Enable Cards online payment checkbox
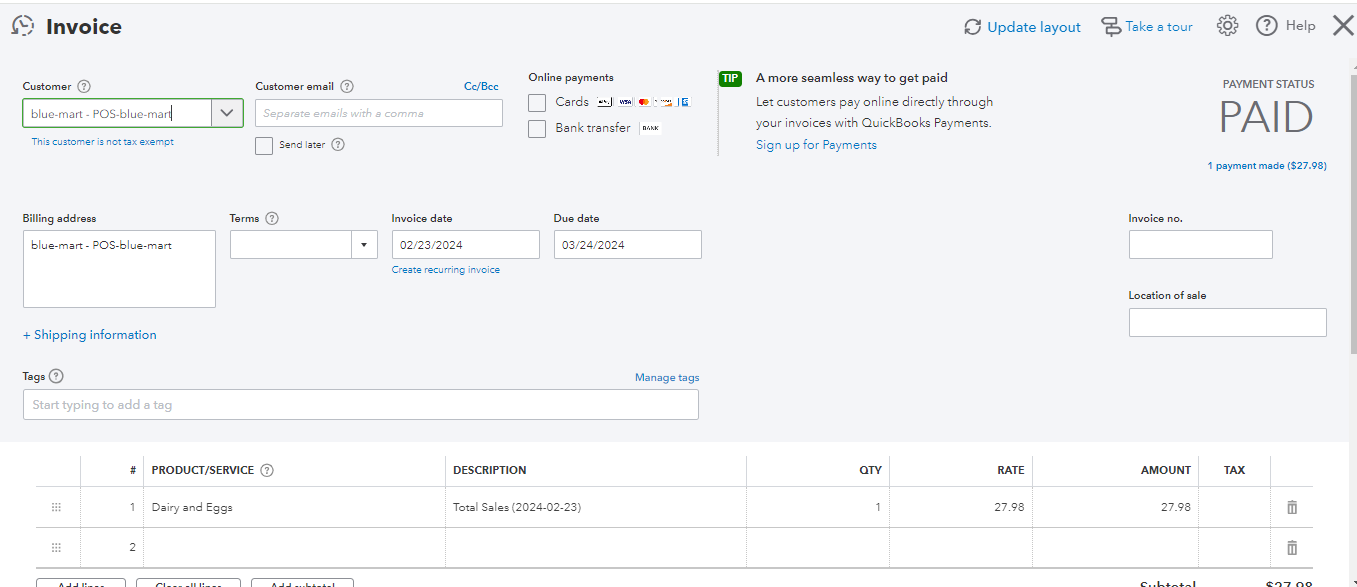This screenshot has width=1357, height=587. point(537,102)
